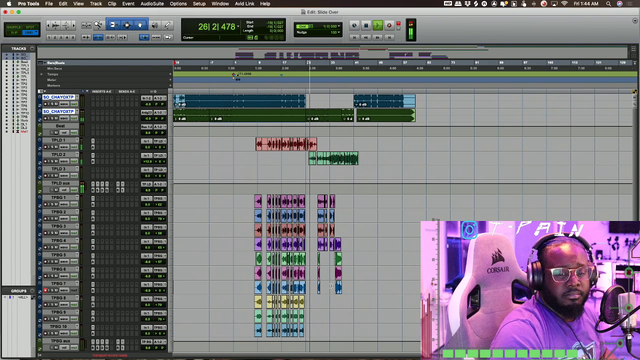Screen dimensions: 640x360
Task: Select Spot edit mode
Action: tap(31, 27)
